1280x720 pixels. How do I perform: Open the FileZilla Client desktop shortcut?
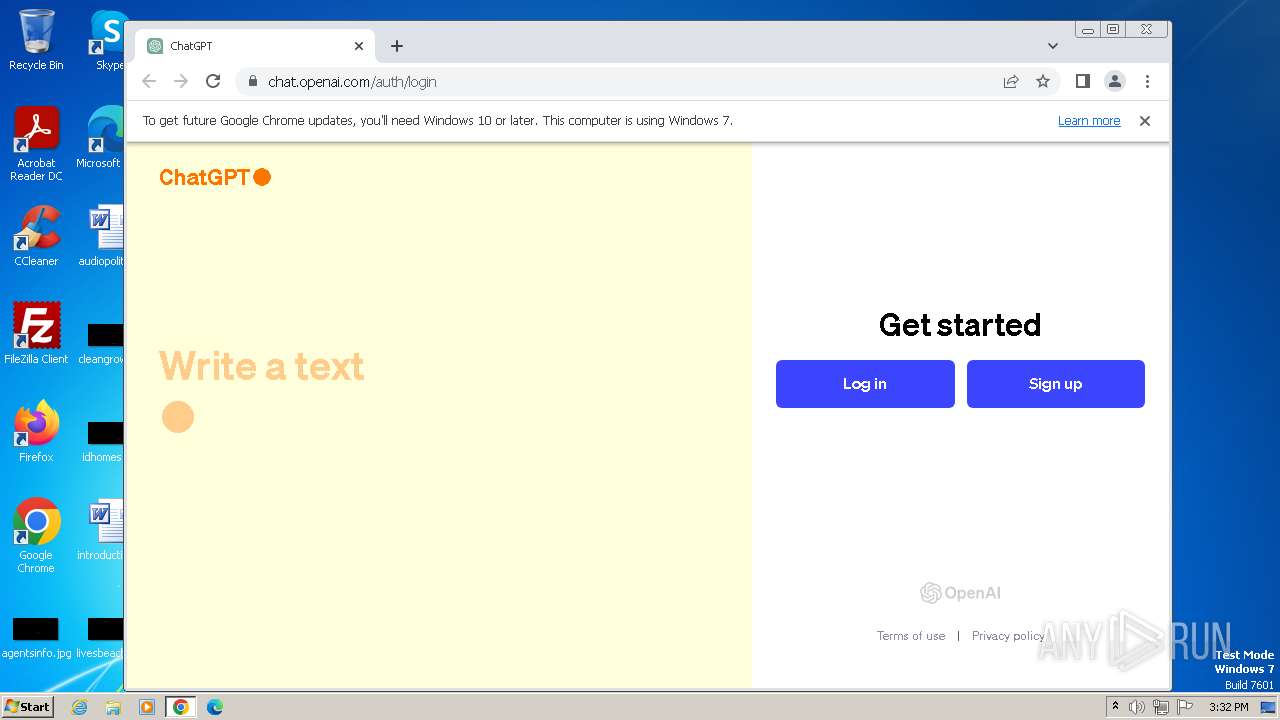coord(36,333)
